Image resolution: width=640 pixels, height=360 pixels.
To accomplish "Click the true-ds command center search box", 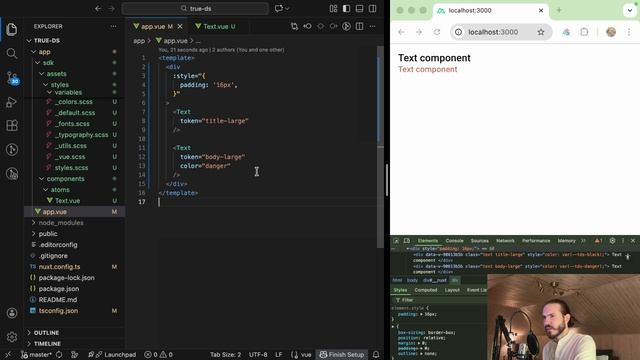I will (x=195, y=9).
